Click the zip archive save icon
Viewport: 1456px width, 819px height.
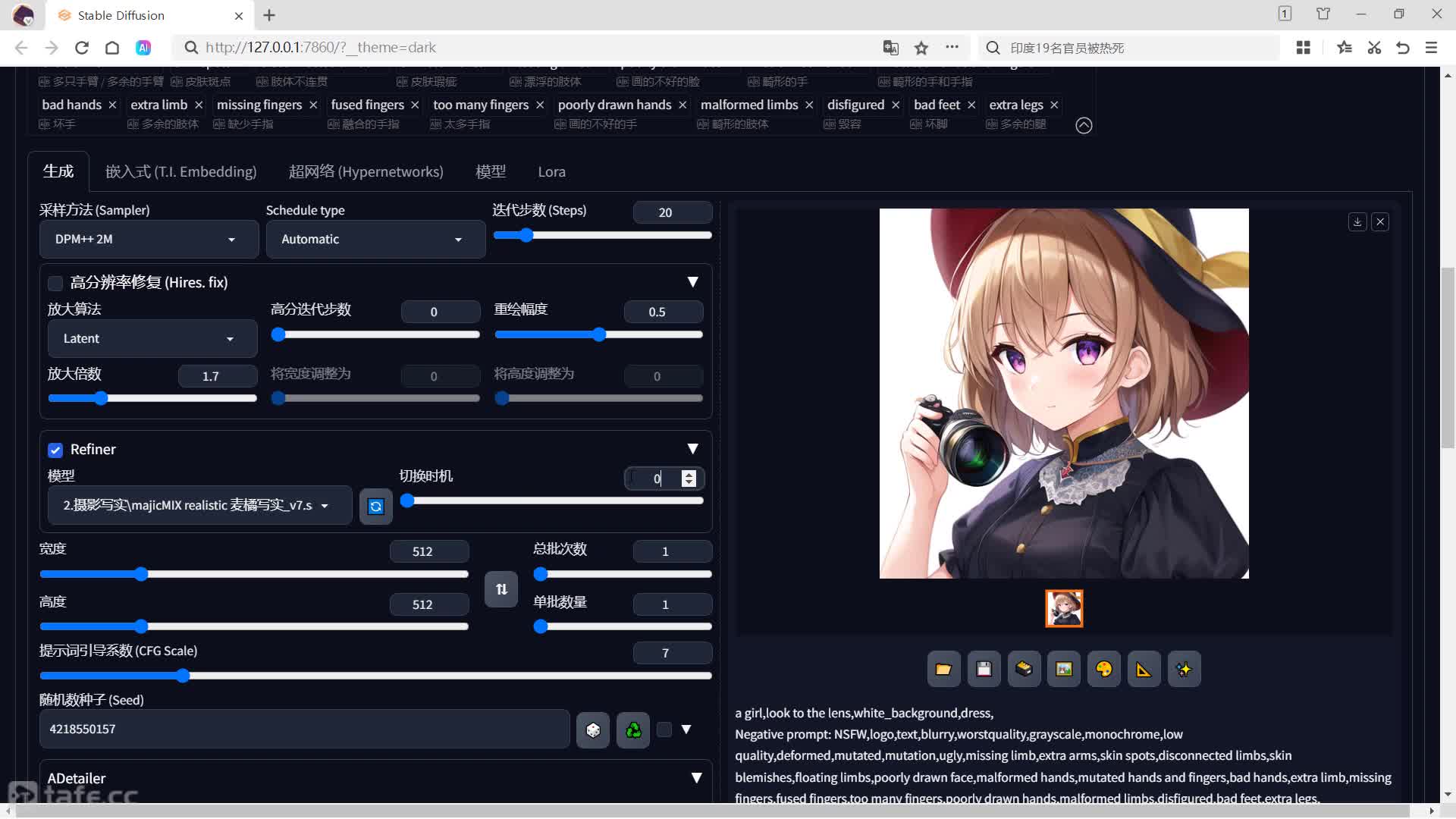(x=1024, y=669)
